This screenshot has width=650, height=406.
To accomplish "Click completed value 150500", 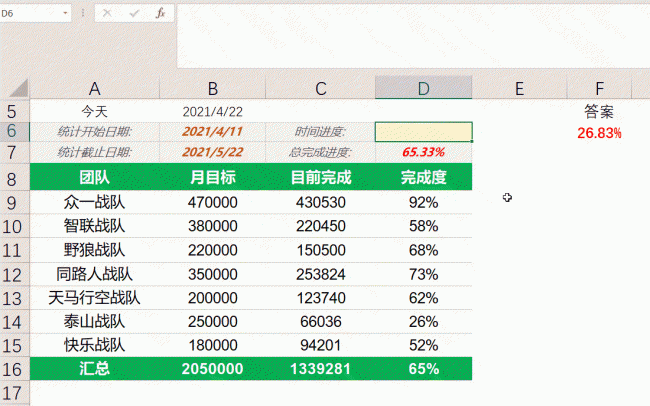I will pos(320,250).
